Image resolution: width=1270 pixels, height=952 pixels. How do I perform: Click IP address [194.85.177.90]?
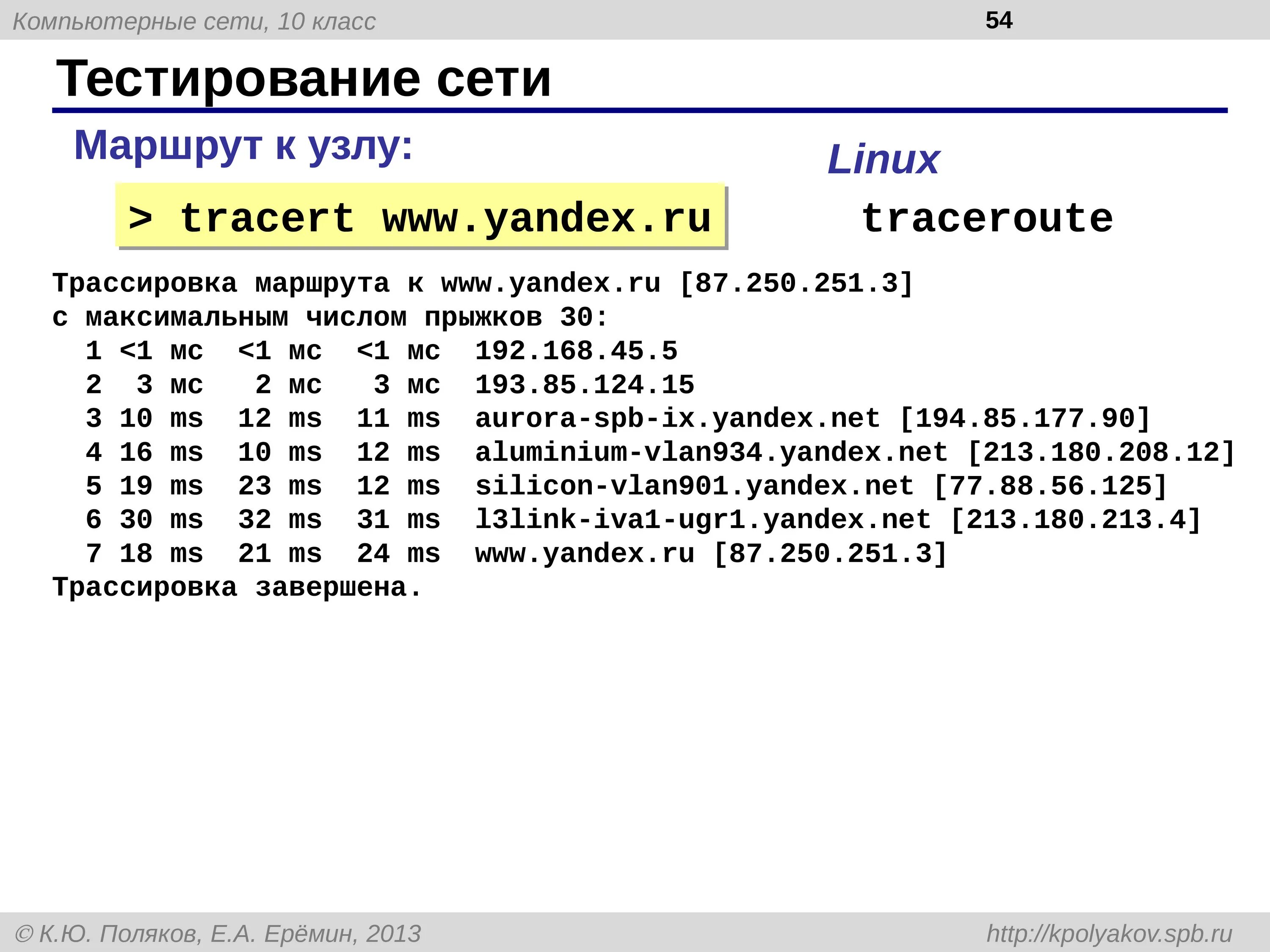point(1025,418)
